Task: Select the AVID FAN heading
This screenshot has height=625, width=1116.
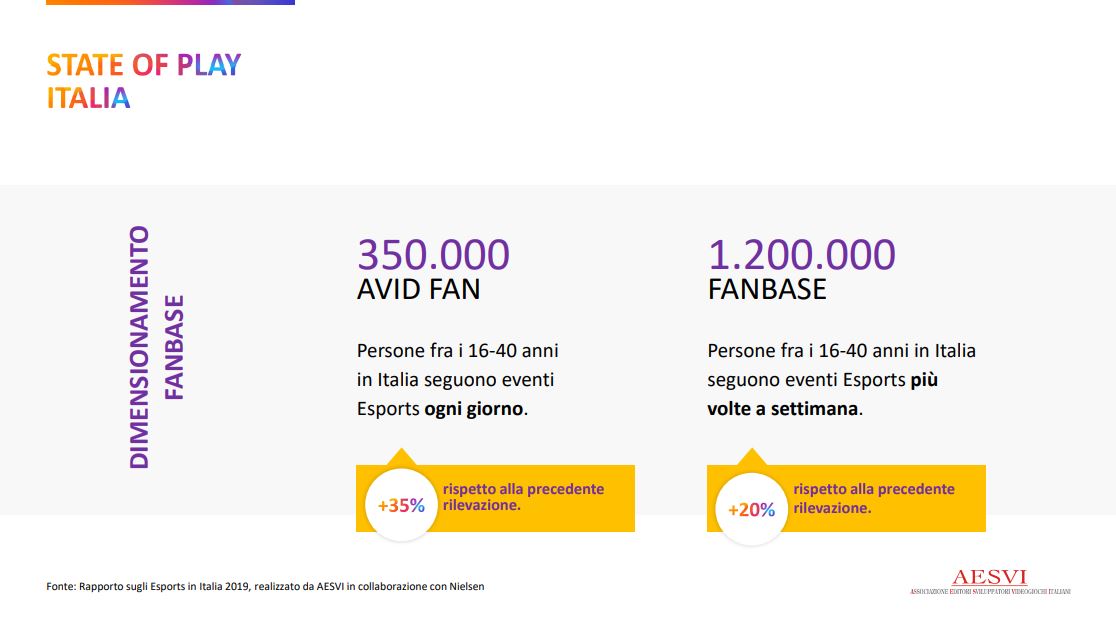Action: [418, 289]
